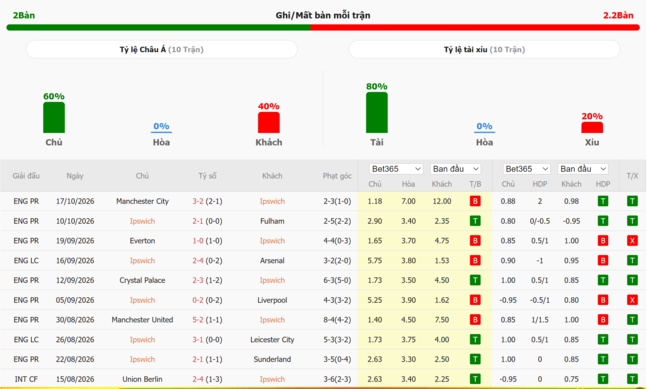Open Ipswich link in Manchester City row
The height and width of the screenshot is (389, 650).
tap(272, 201)
